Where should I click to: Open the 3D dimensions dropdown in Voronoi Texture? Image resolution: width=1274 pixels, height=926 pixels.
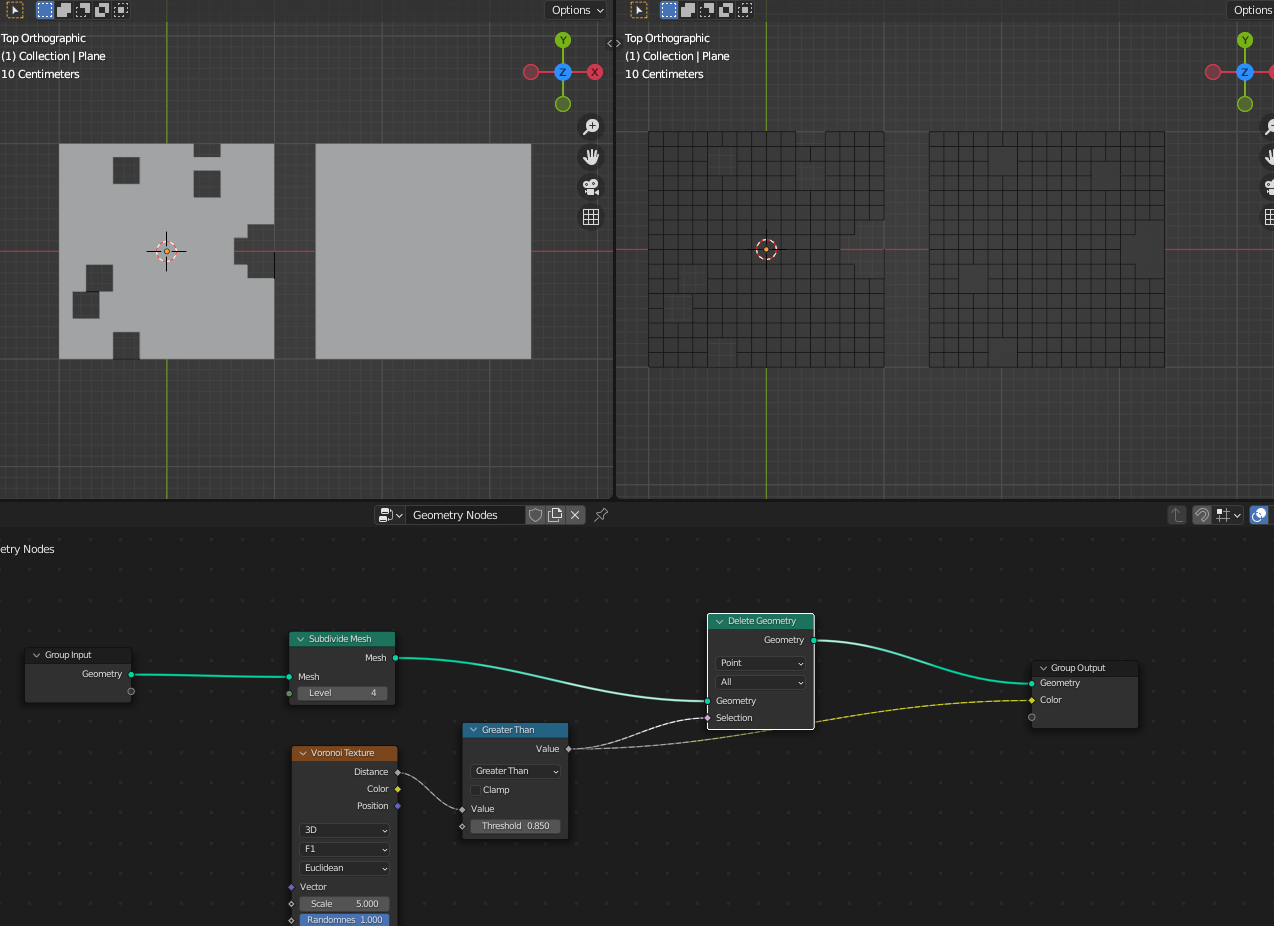coord(345,830)
